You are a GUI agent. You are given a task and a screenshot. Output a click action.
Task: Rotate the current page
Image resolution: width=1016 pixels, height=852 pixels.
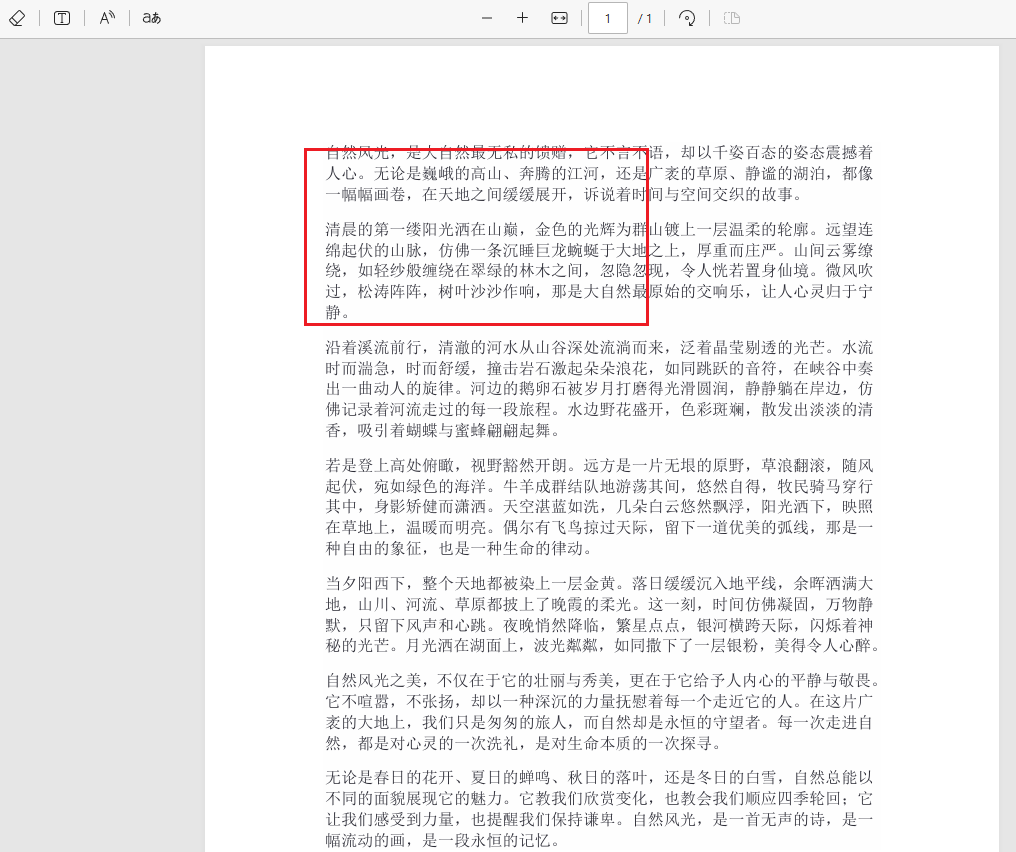tap(687, 17)
